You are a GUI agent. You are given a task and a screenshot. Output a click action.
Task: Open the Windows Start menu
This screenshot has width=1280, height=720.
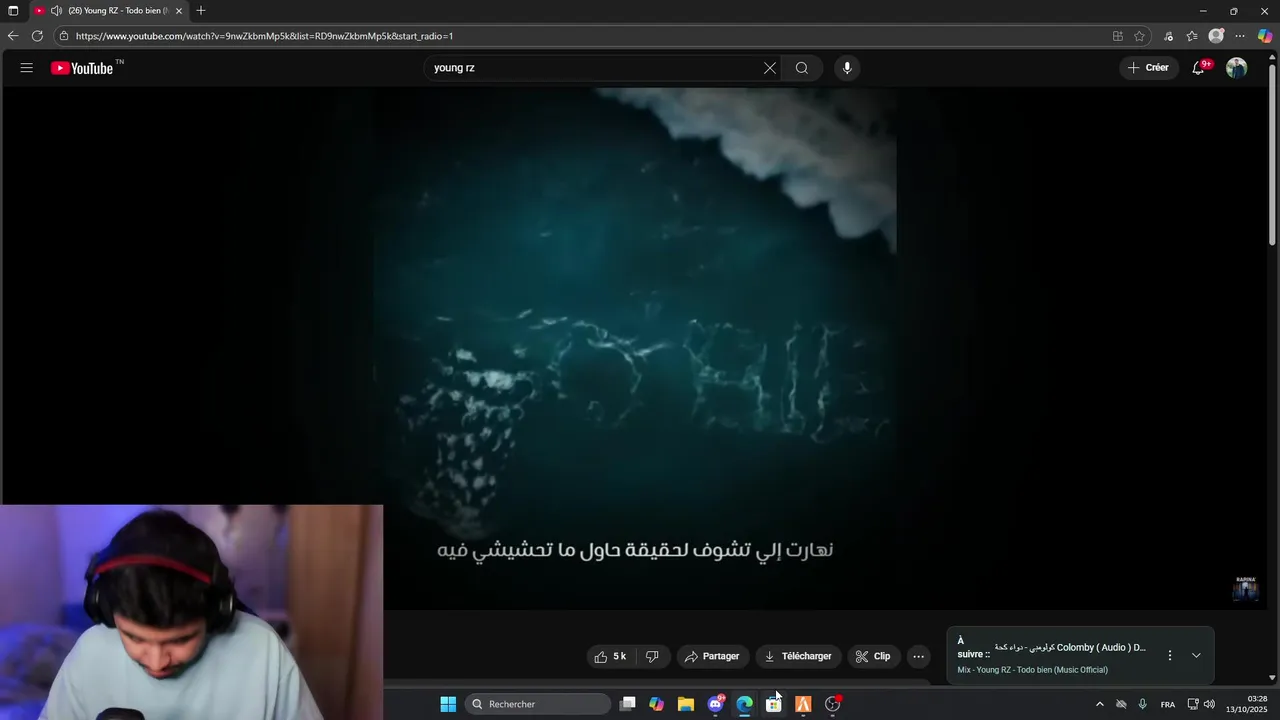448,704
